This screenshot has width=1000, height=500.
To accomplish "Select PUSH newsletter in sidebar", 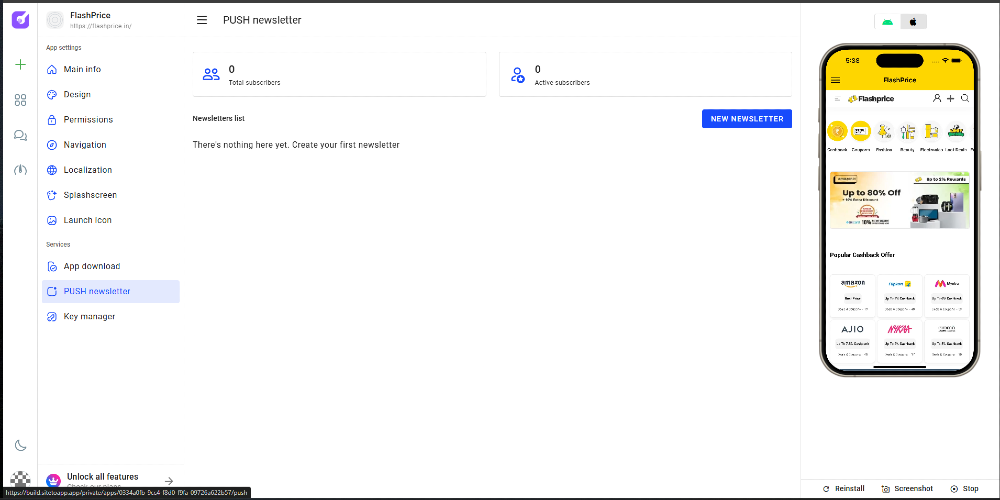I will pyautogui.click(x=111, y=291).
